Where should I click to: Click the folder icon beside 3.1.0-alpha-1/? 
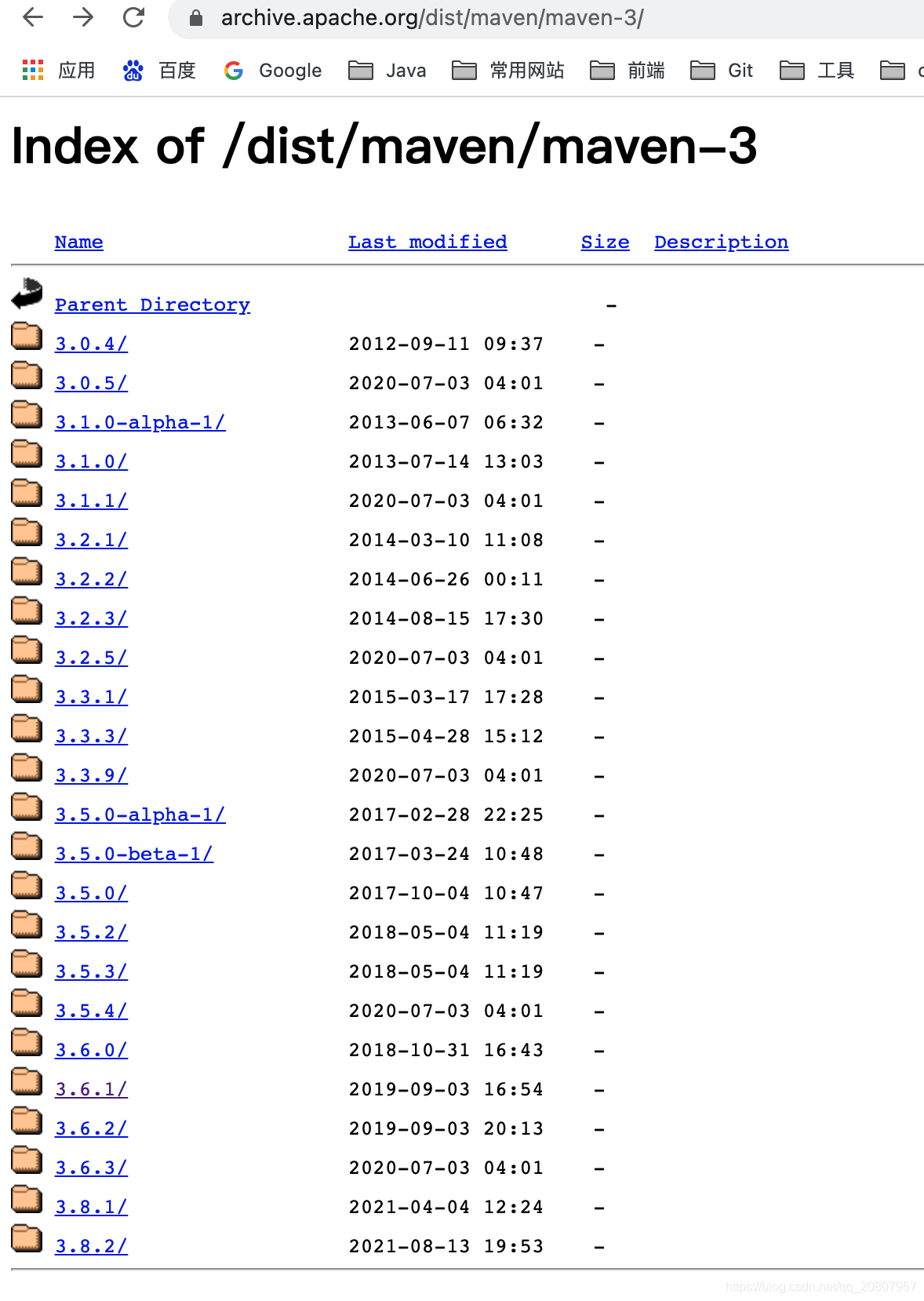pyautogui.click(x=27, y=414)
